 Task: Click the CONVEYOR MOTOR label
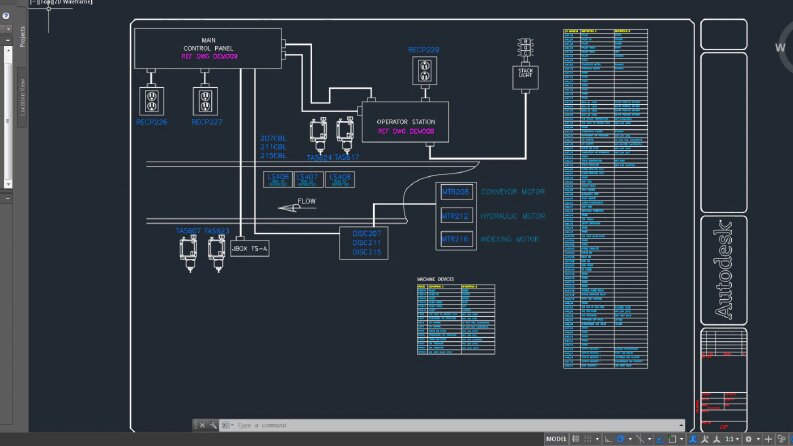pyautogui.click(x=513, y=192)
